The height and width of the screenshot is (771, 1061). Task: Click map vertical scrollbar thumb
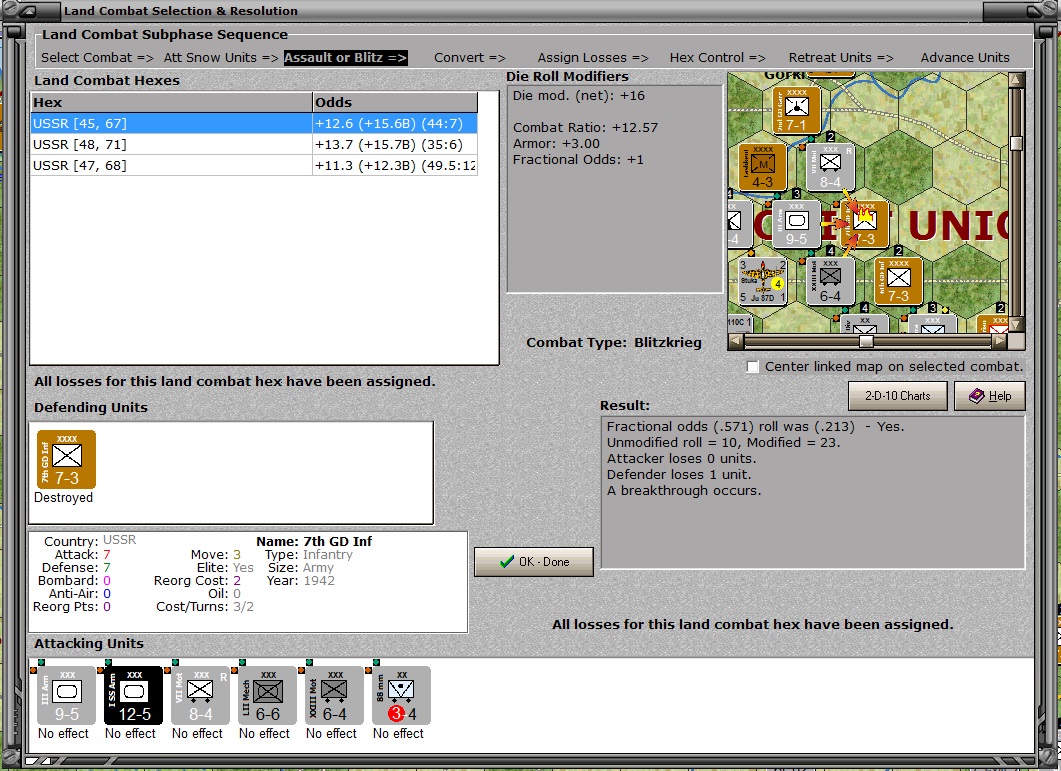pyautogui.click(x=1016, y=143)
